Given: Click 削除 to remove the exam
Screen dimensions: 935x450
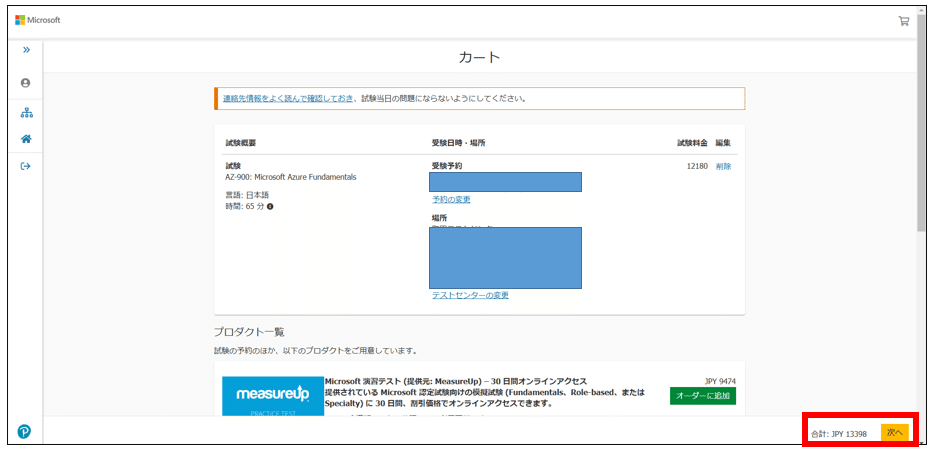Looking at the screenshot, I should 723,166.
